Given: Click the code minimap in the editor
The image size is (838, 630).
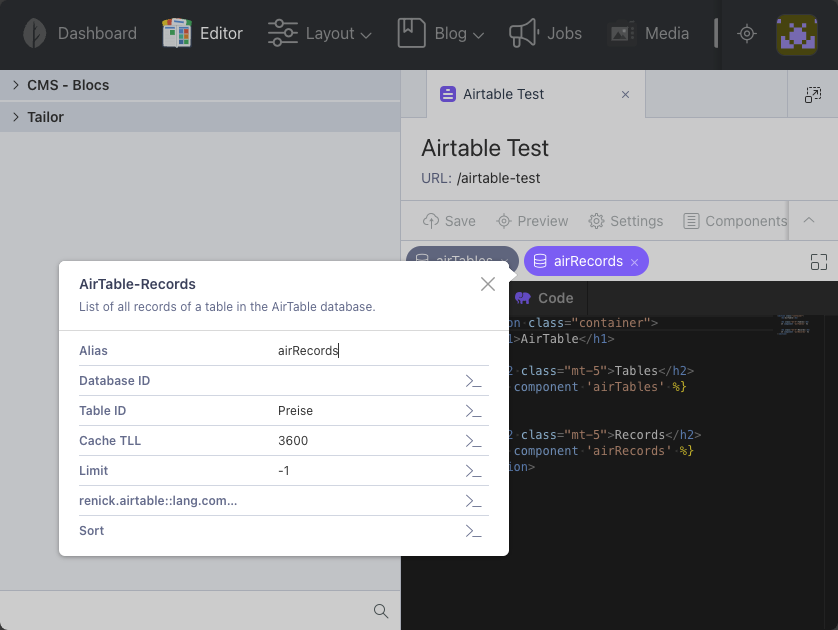Looking at the screenshot, I should 793,325.
